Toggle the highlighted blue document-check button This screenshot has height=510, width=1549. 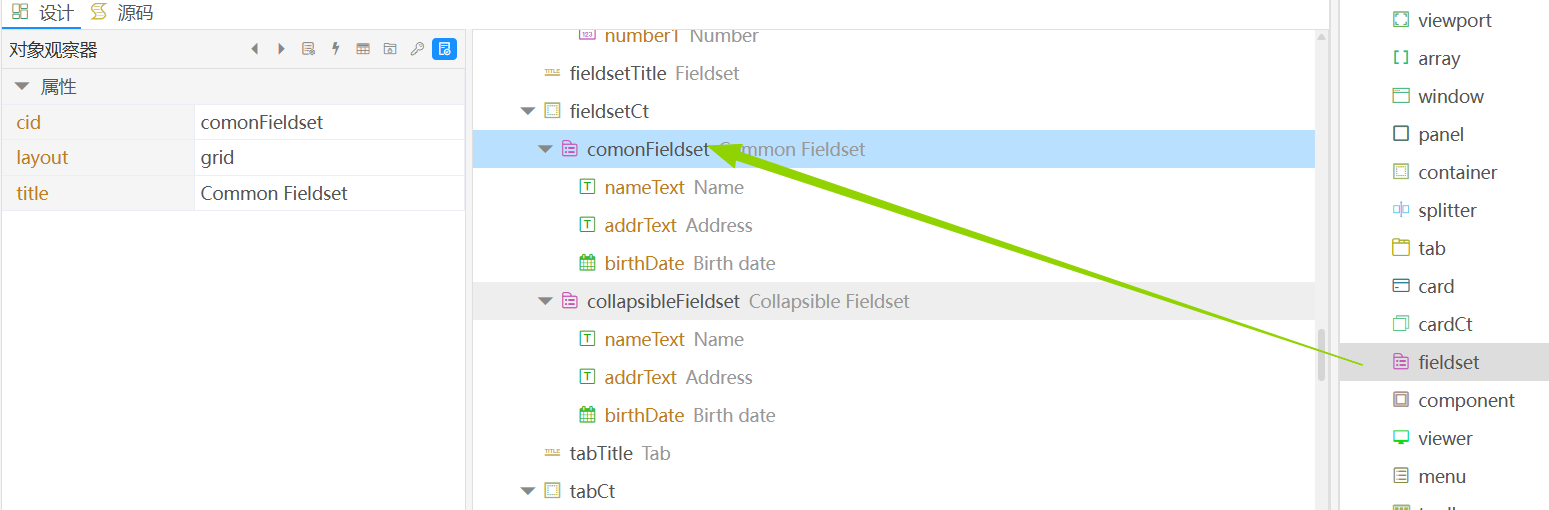[x=445, y=49]
